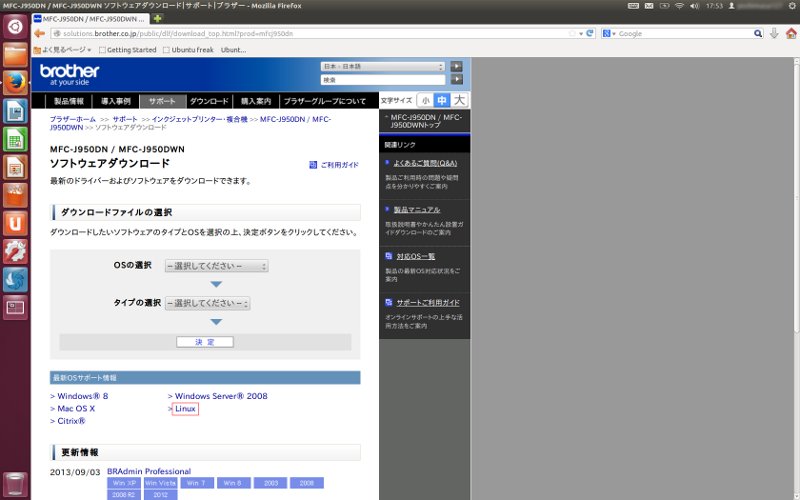The height and width of the screenshot is (500, 800).
Task: Open Ubuntu Software Center icon
Action: pos(15,195)
